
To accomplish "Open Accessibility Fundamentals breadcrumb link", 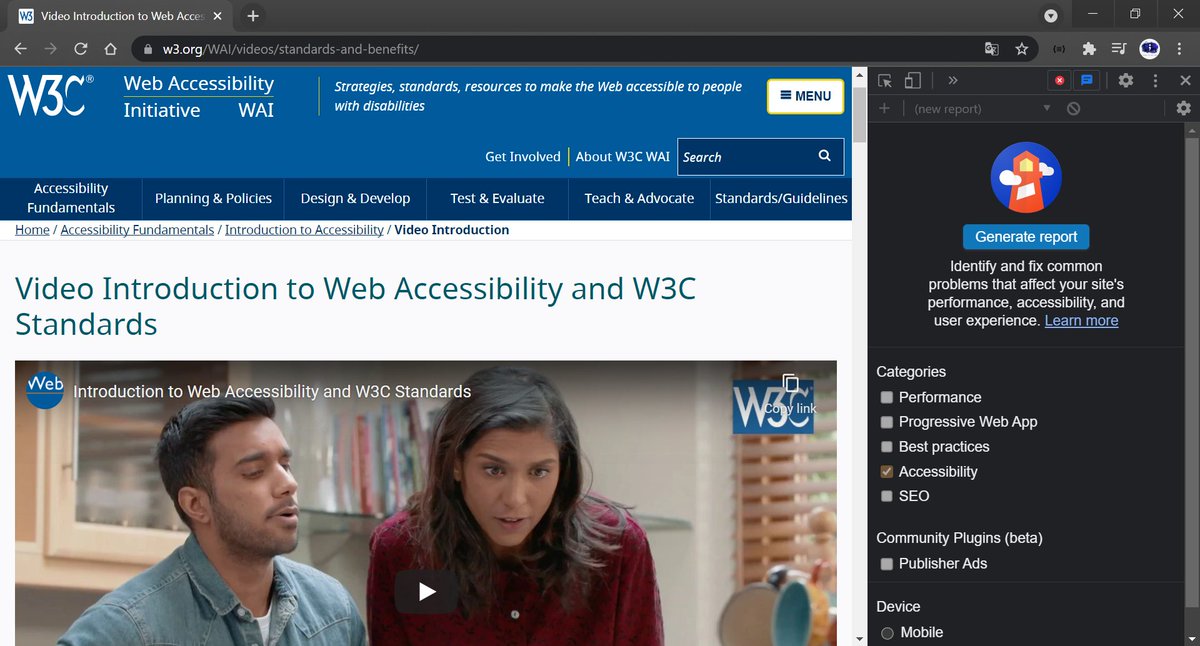I will 137,230.
